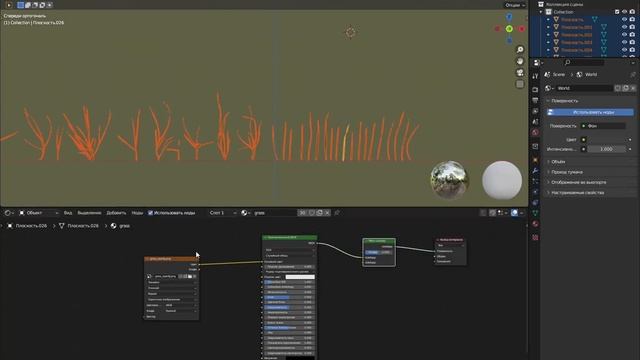
Task: Open the World properties tab
Action: tap(535, 132)
